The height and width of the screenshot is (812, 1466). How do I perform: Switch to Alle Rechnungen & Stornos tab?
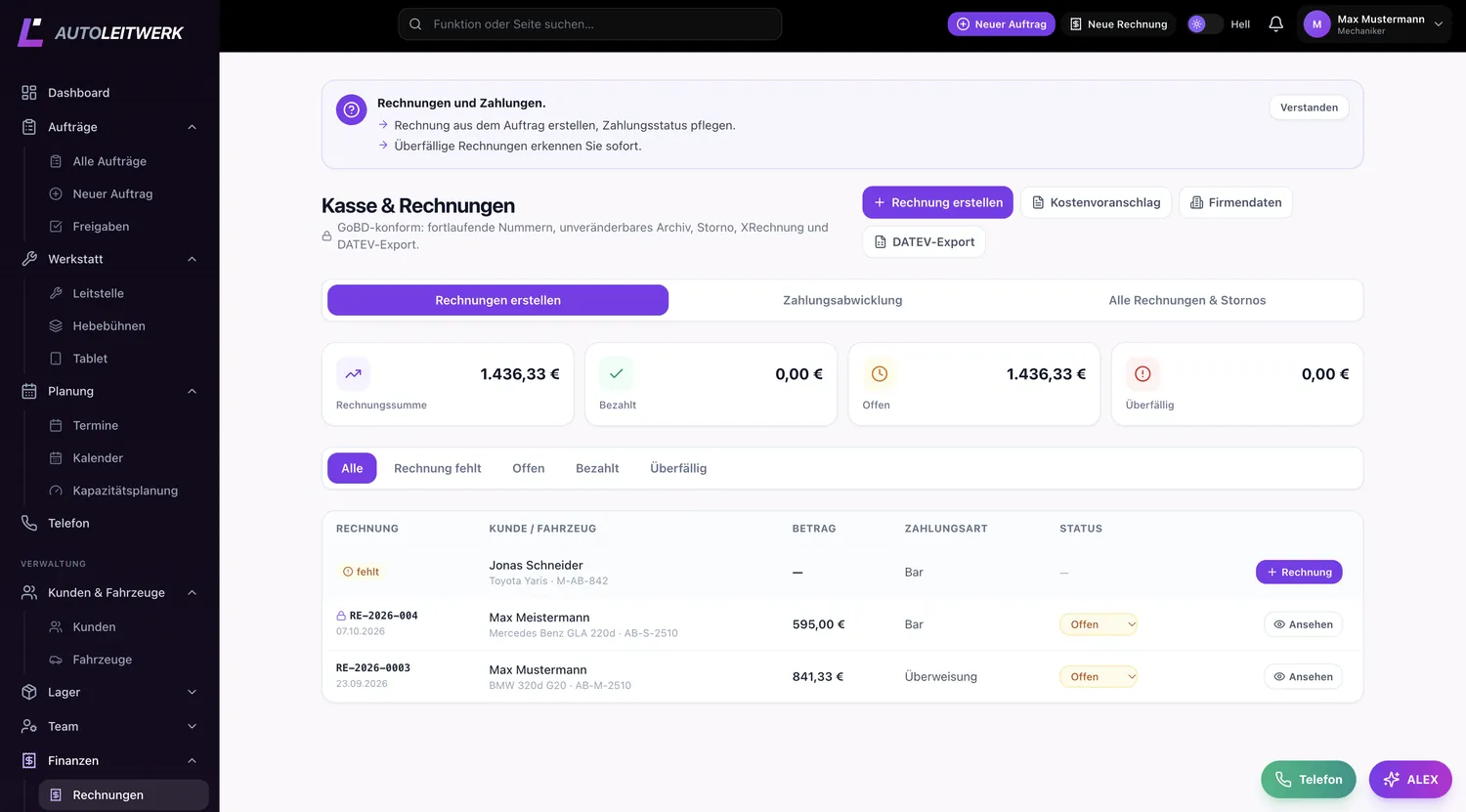[x=1186, y=300]
